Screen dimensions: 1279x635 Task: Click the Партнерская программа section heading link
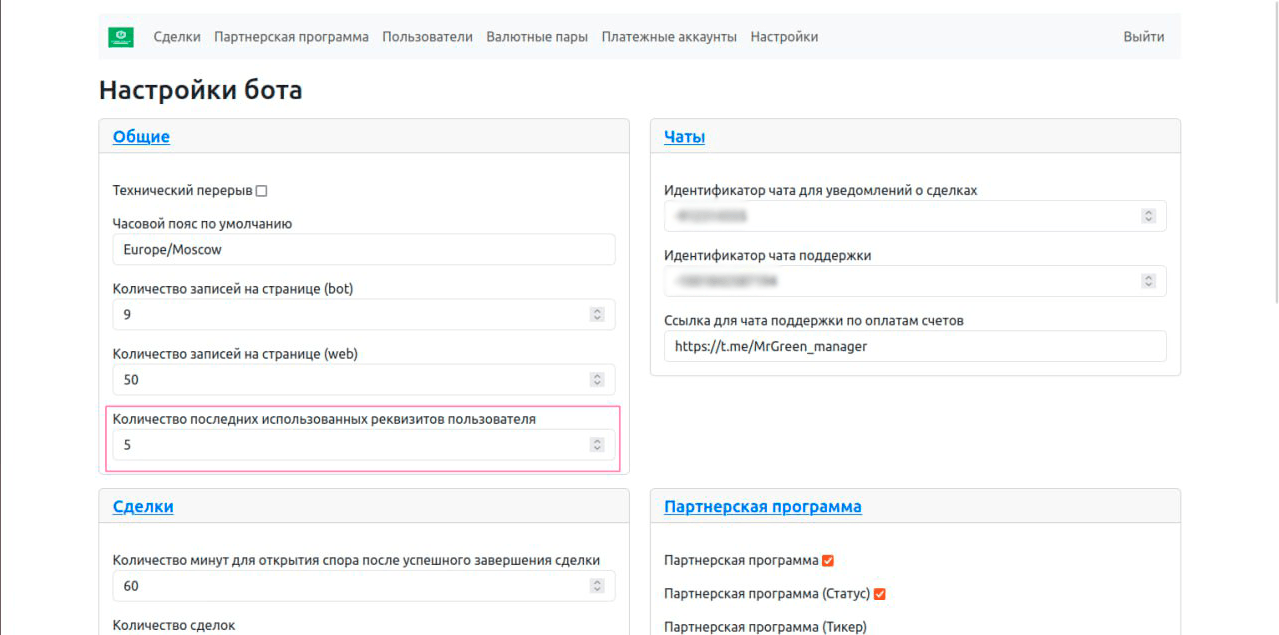pos(762,507)
